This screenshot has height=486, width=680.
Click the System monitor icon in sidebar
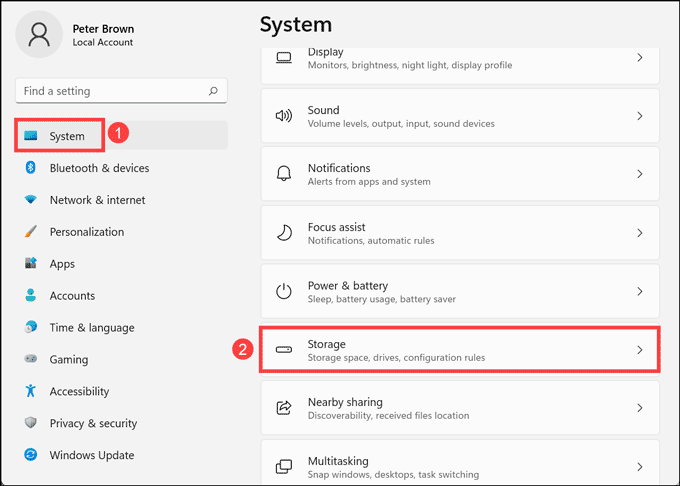pos(30,136)
